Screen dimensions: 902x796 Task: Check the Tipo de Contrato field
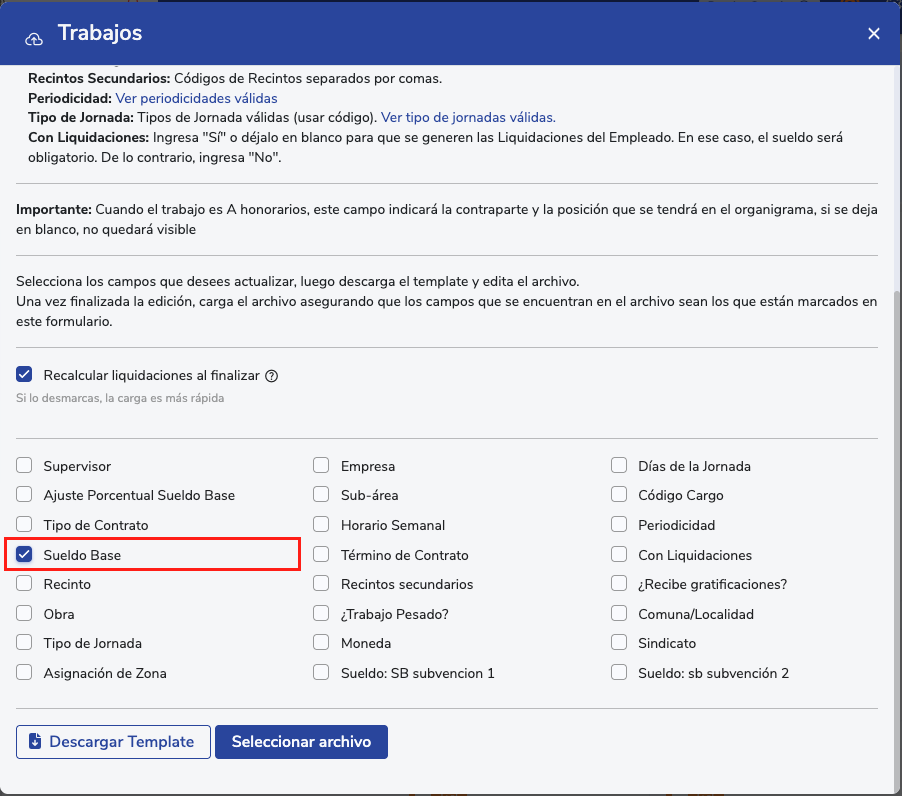(24, 525)
